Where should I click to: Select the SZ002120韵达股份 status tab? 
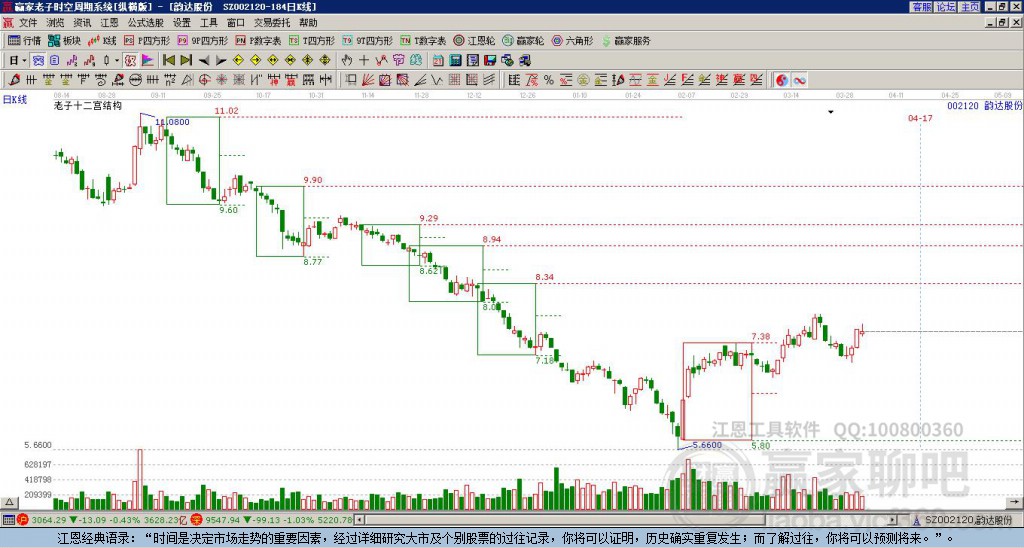965,520
